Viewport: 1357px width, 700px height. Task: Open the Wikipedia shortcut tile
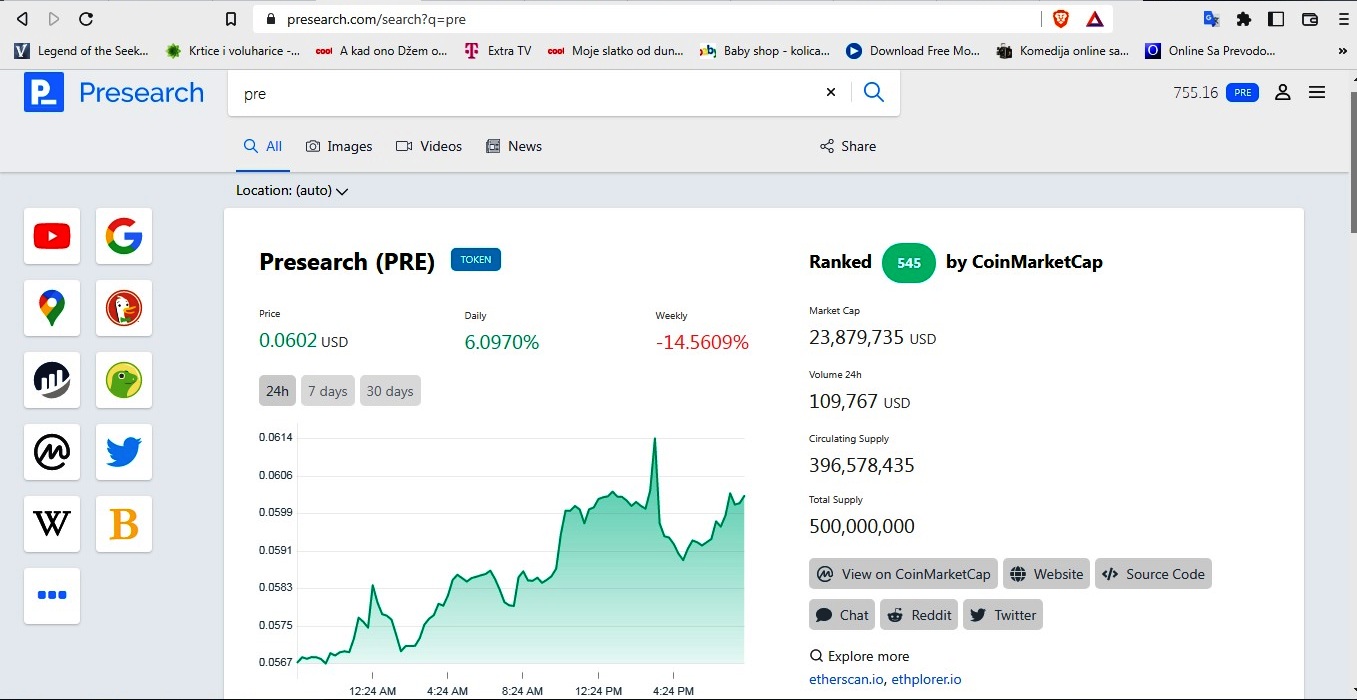(x=52, y=524)
